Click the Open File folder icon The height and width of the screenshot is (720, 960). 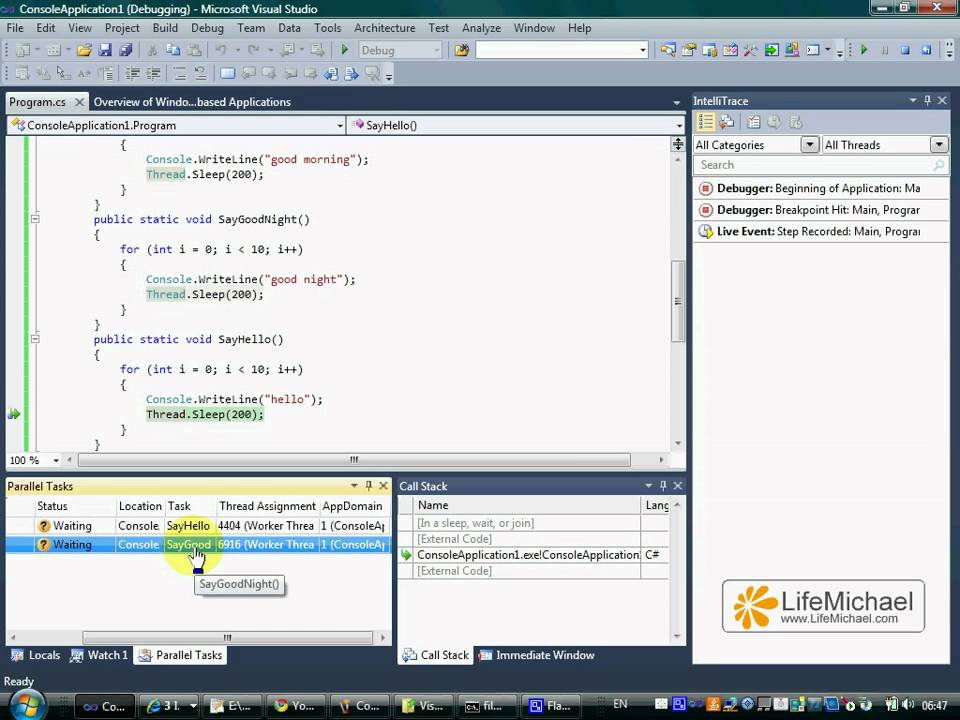pyautogui.click(x=84, y=50)
